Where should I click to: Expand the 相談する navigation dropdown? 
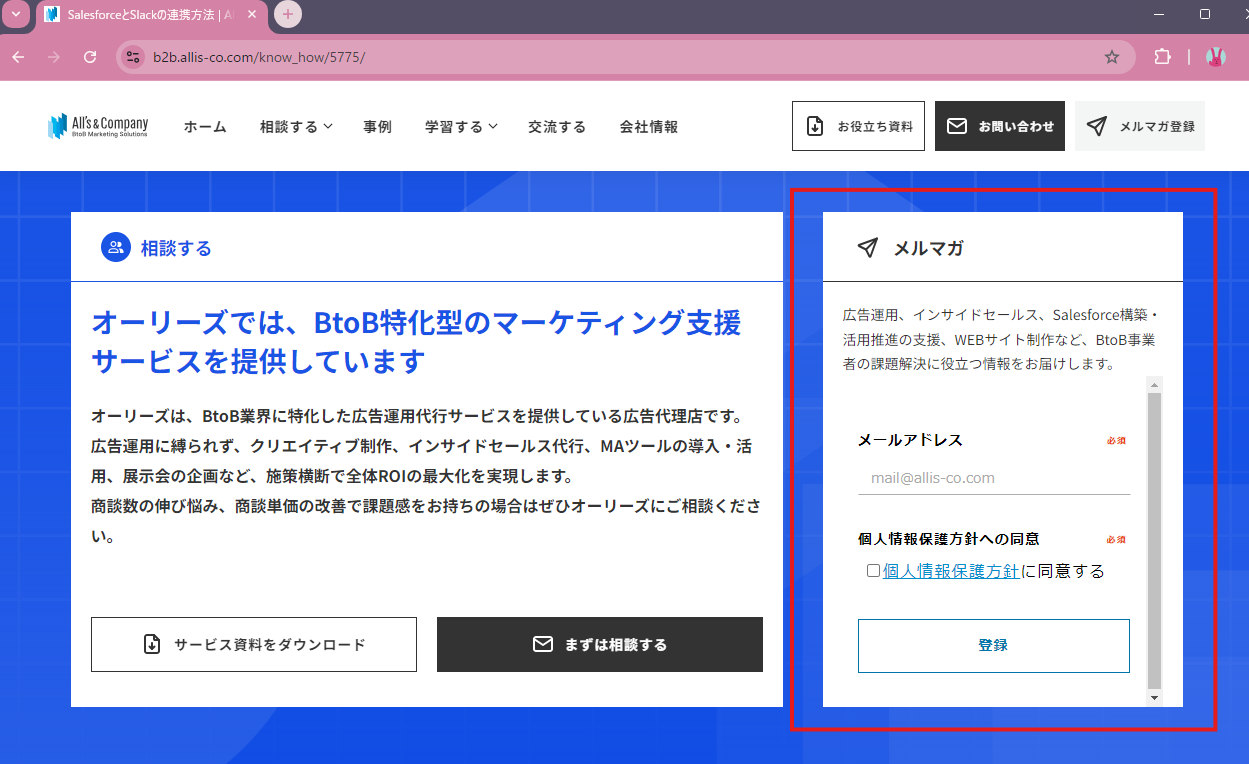pos(294,126)
